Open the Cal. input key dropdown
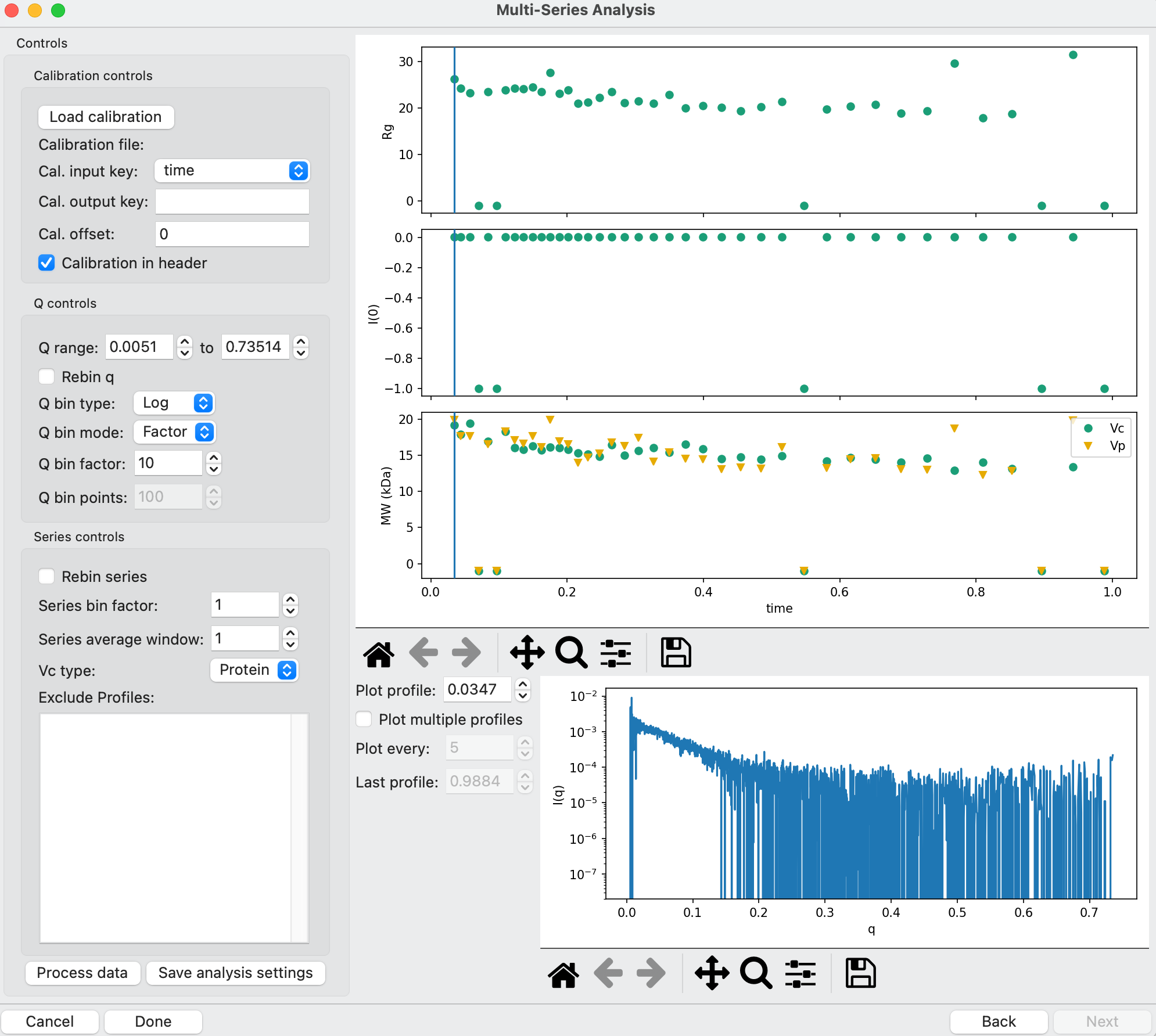The height and width of the screenshot is (1036, 1156). [x=232, y=171]
